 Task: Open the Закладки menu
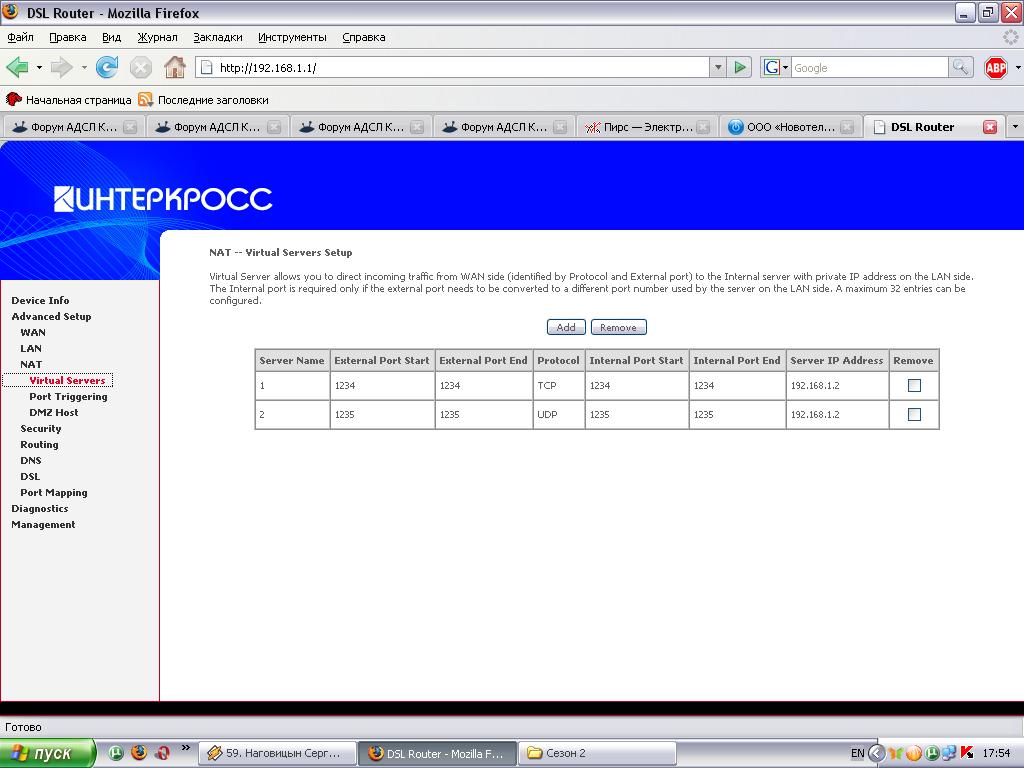[x=217, y=37]
